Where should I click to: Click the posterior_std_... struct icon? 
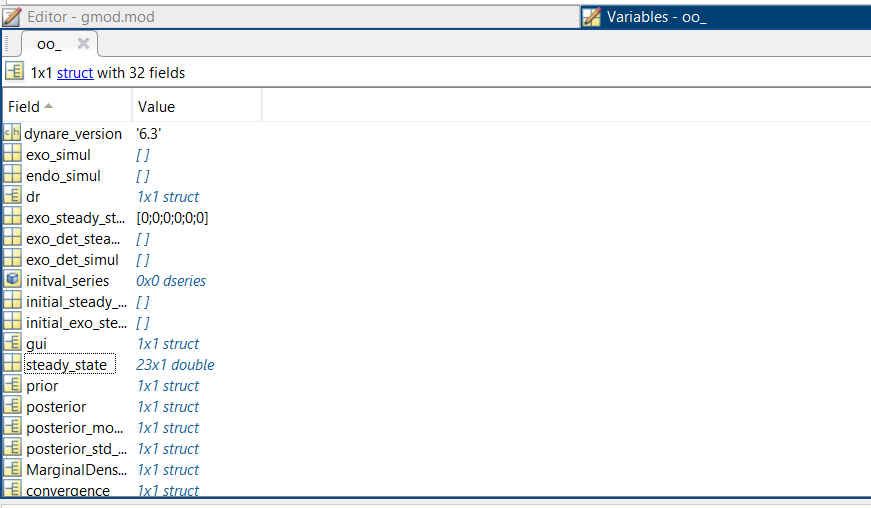pyautogui.click(x=12, y=448)
